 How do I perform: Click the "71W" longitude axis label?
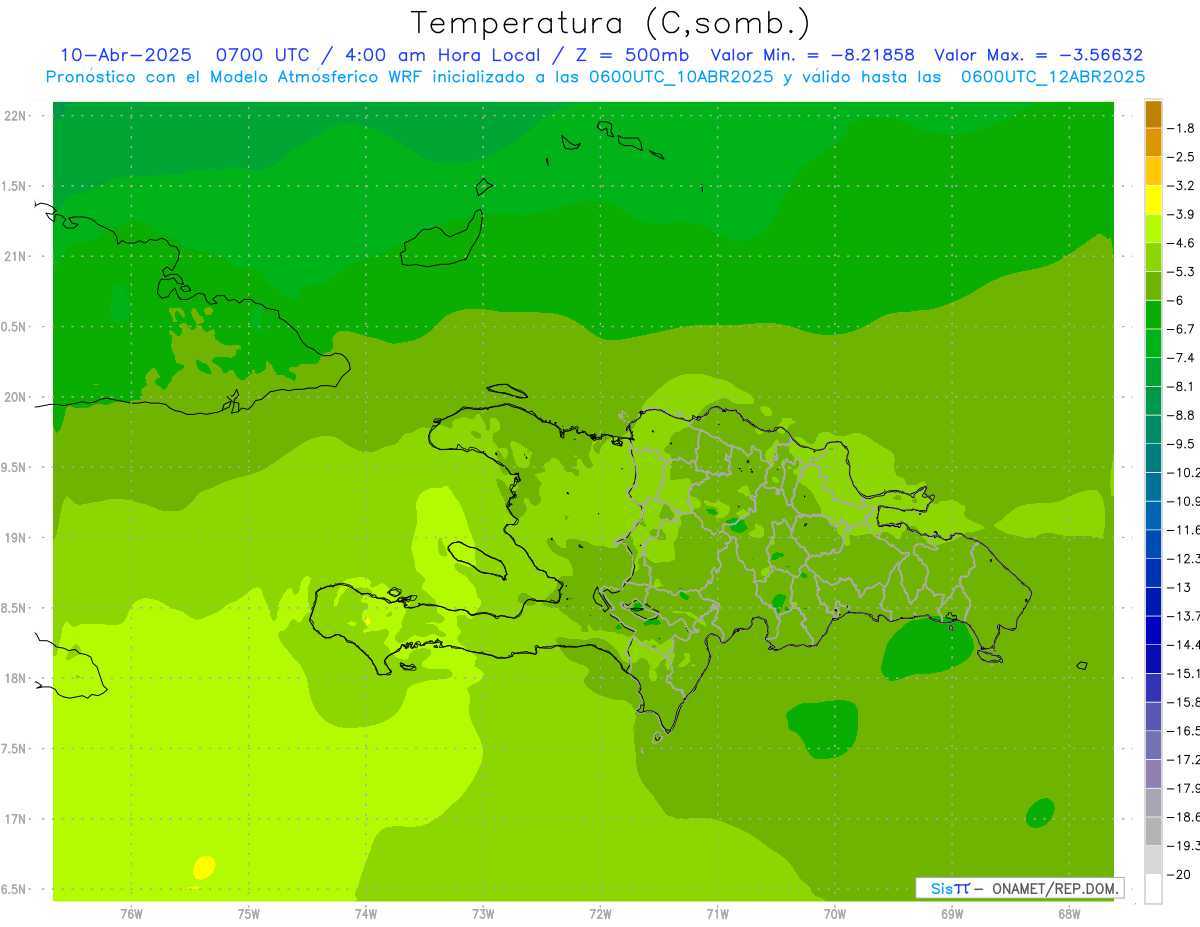point(717,913)
